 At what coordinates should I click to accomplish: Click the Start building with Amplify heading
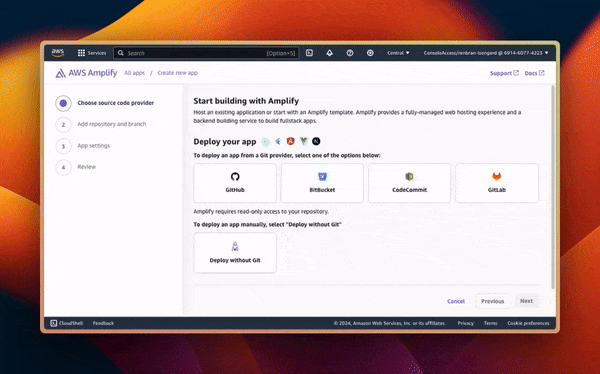coord(246,101)
